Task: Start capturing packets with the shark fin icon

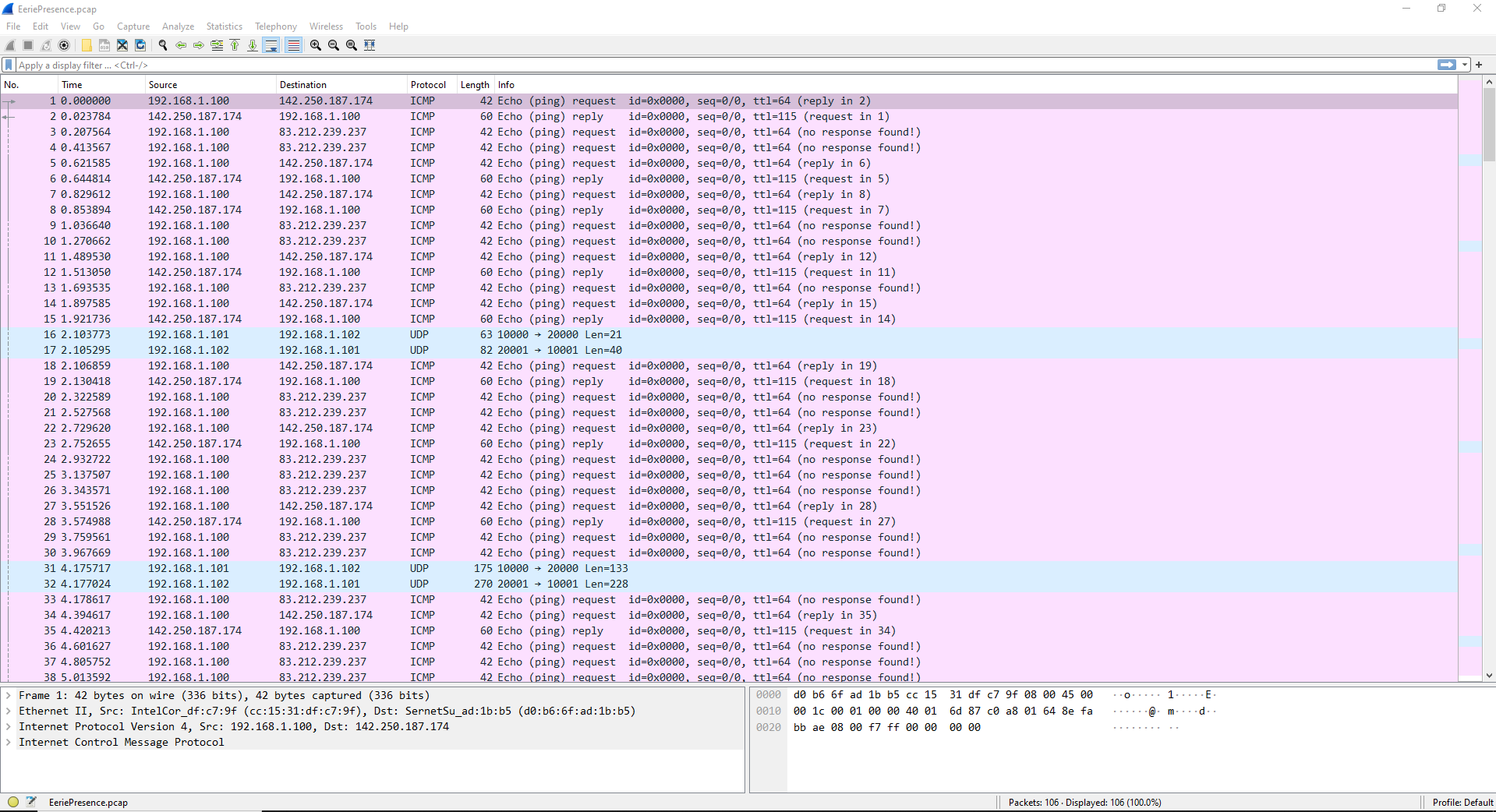Action: [10, 45]
